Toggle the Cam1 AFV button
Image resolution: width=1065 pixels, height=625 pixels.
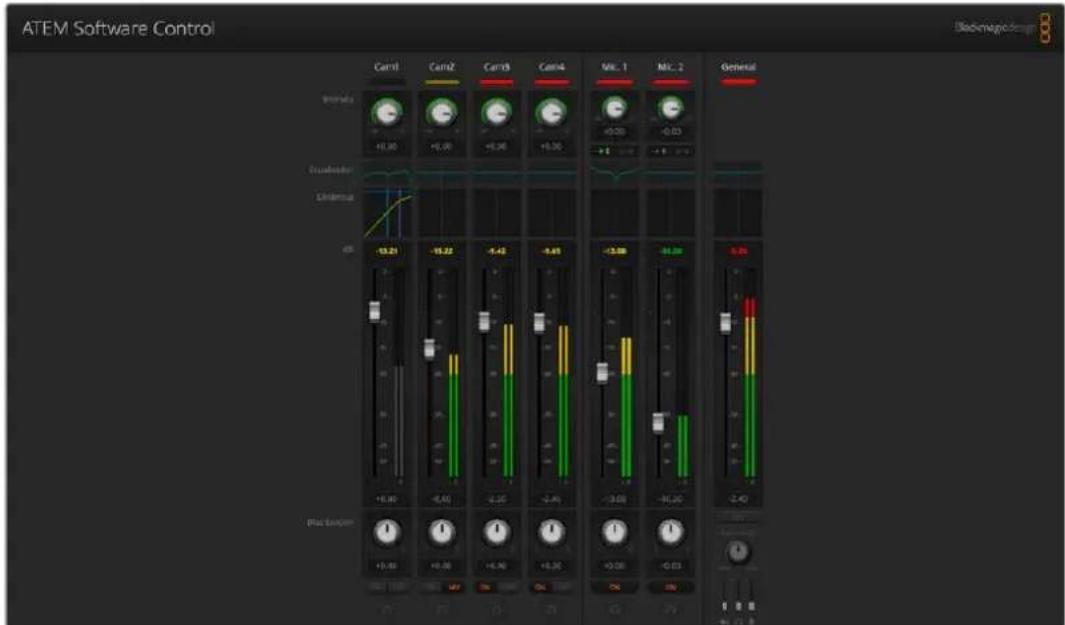coord(399,587)
